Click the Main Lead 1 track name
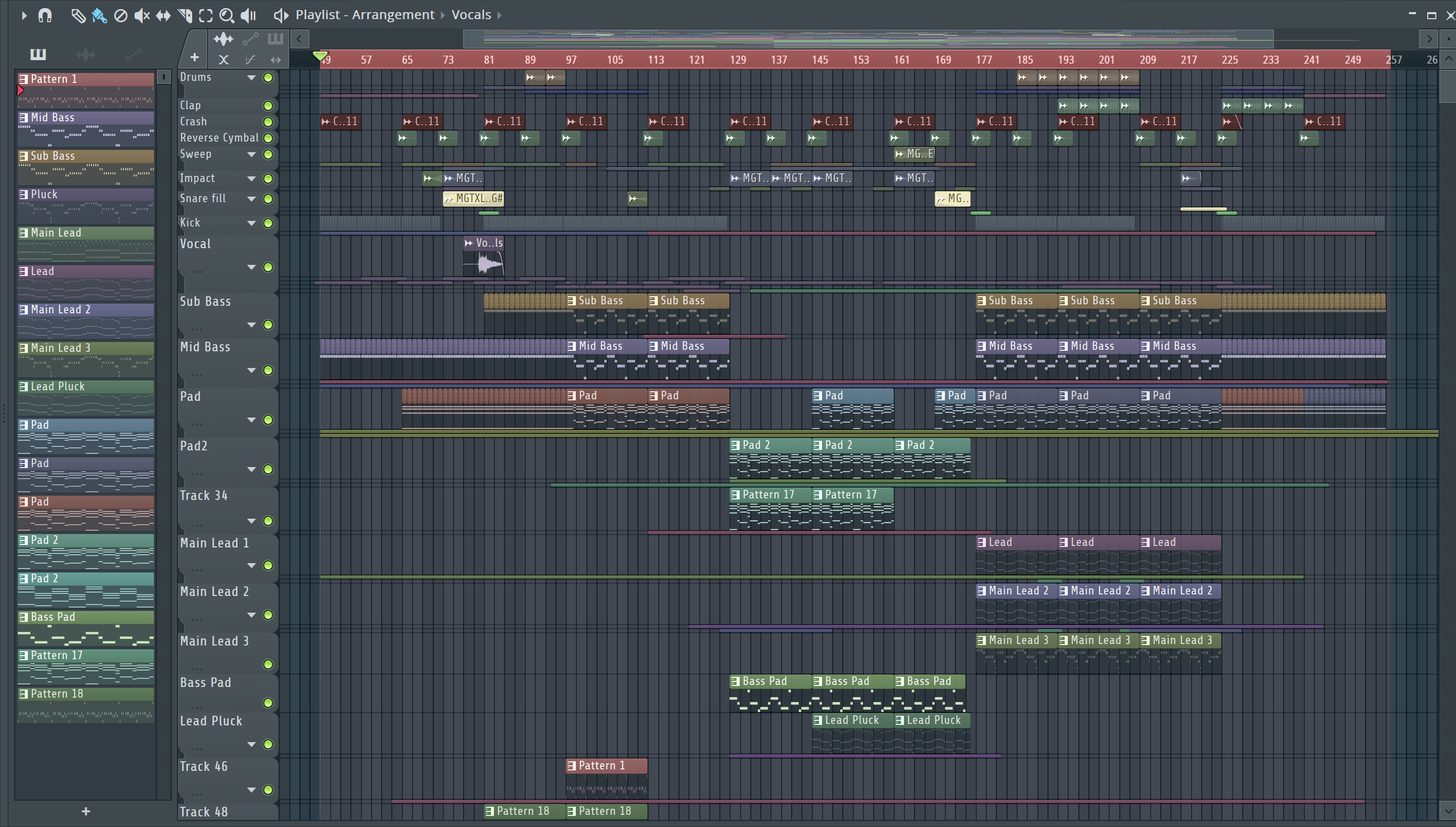1456x827 pixels. [x=214, y=543]
